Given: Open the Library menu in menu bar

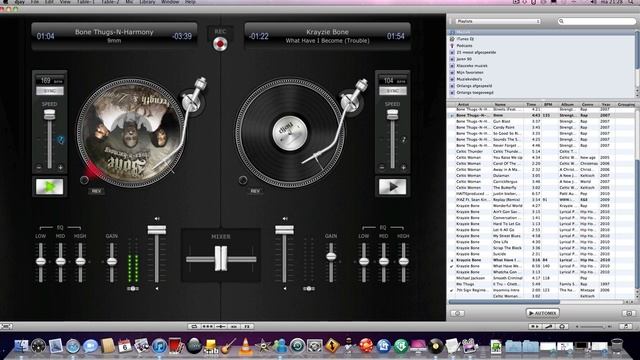Looking at the screenshot, I should tap(147, 2).
